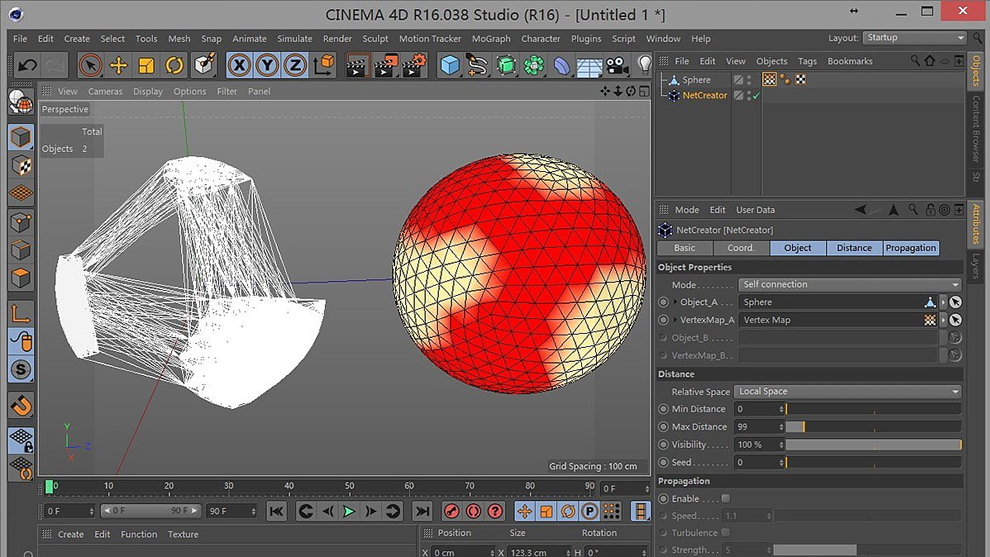Click Record Active Objects key button
Viewport: 990px width, 557px height.
click(451, 511)
